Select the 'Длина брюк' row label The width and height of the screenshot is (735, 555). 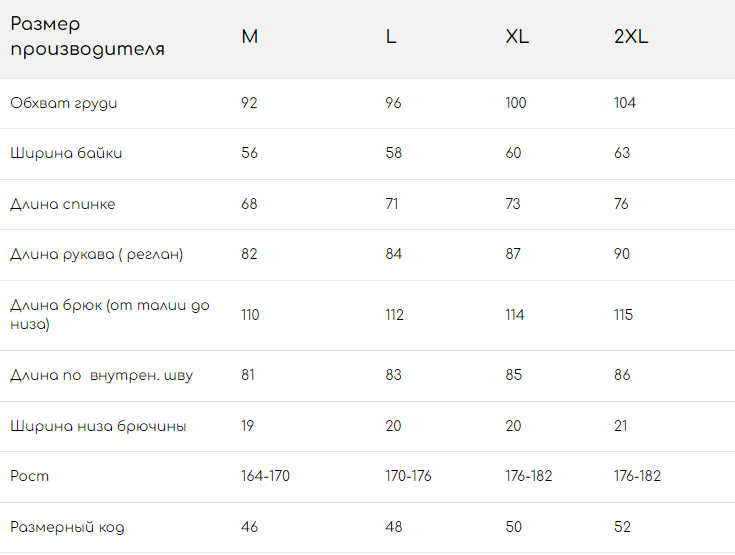pos(109,315)
